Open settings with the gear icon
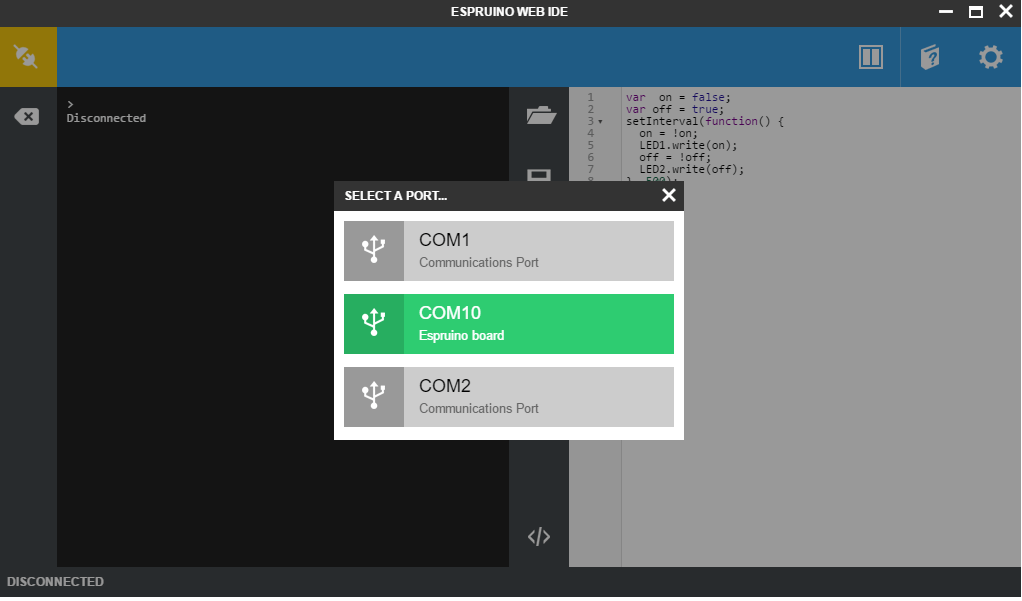Viewport: 1022px width, 601px height. (990, 57)
